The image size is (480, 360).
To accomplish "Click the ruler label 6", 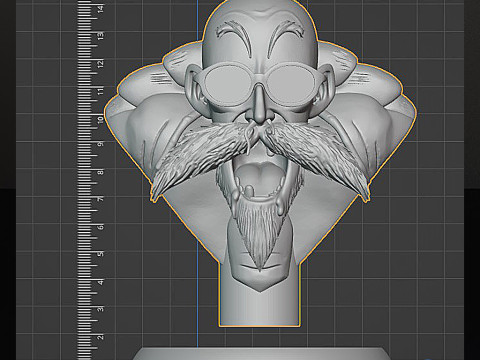I will [x=101, y=227].
